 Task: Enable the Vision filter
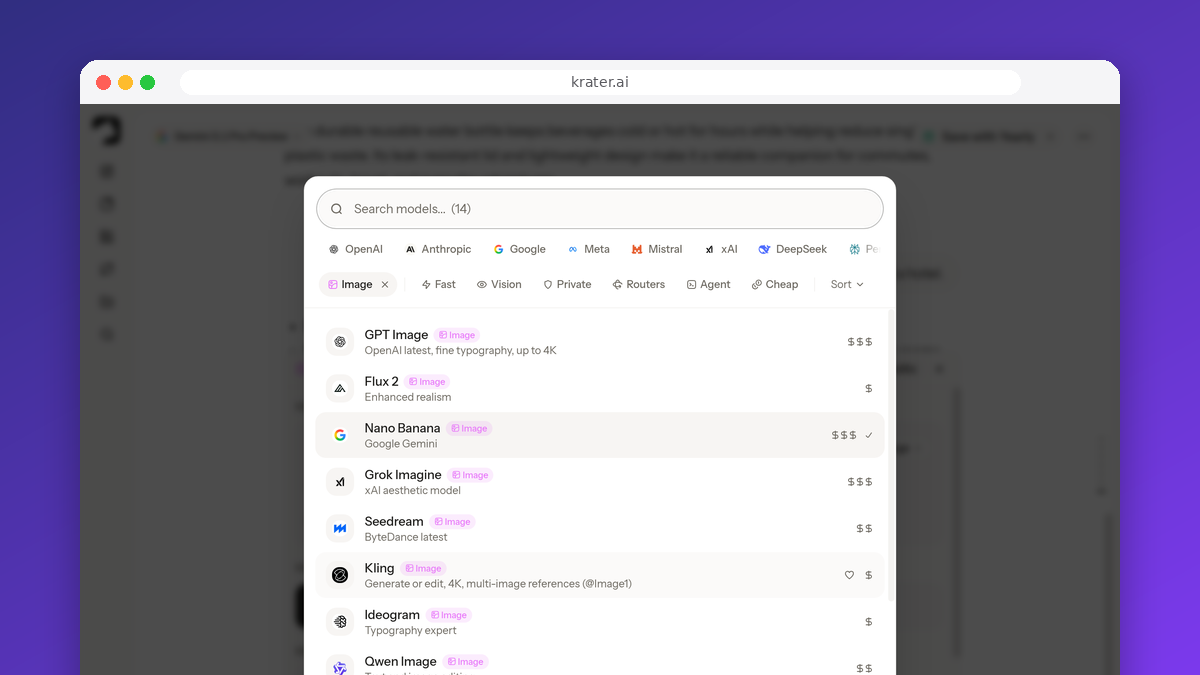pyautogui.click(x=499, y=285)
